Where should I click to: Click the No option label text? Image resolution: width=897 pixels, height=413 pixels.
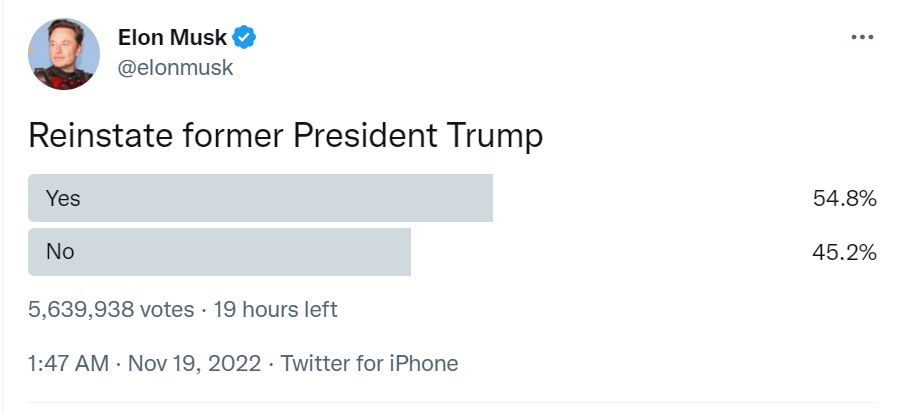click(60, 252)
